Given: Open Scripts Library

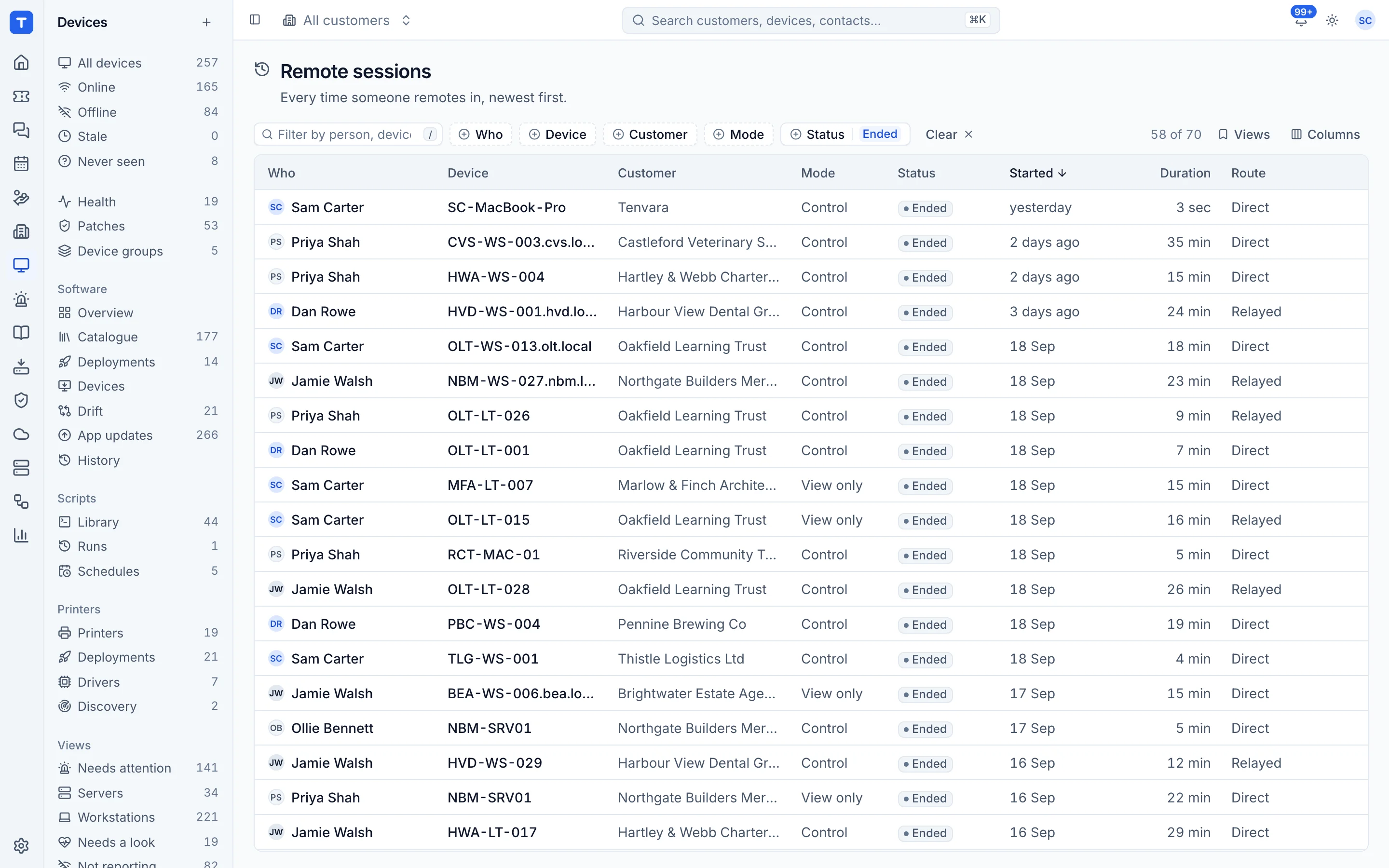Looking at the screenshot, I should click(x=138, y=522).
